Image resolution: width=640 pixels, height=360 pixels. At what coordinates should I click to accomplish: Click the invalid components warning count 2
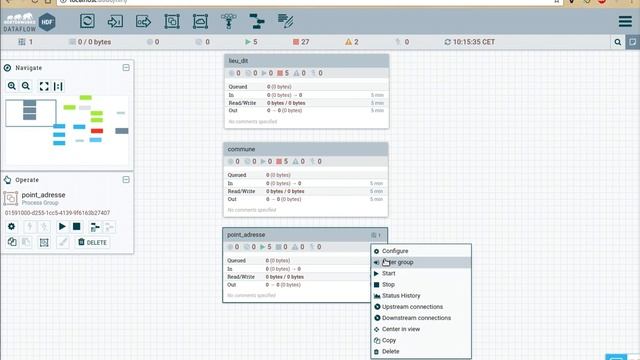tap(351, 42)
